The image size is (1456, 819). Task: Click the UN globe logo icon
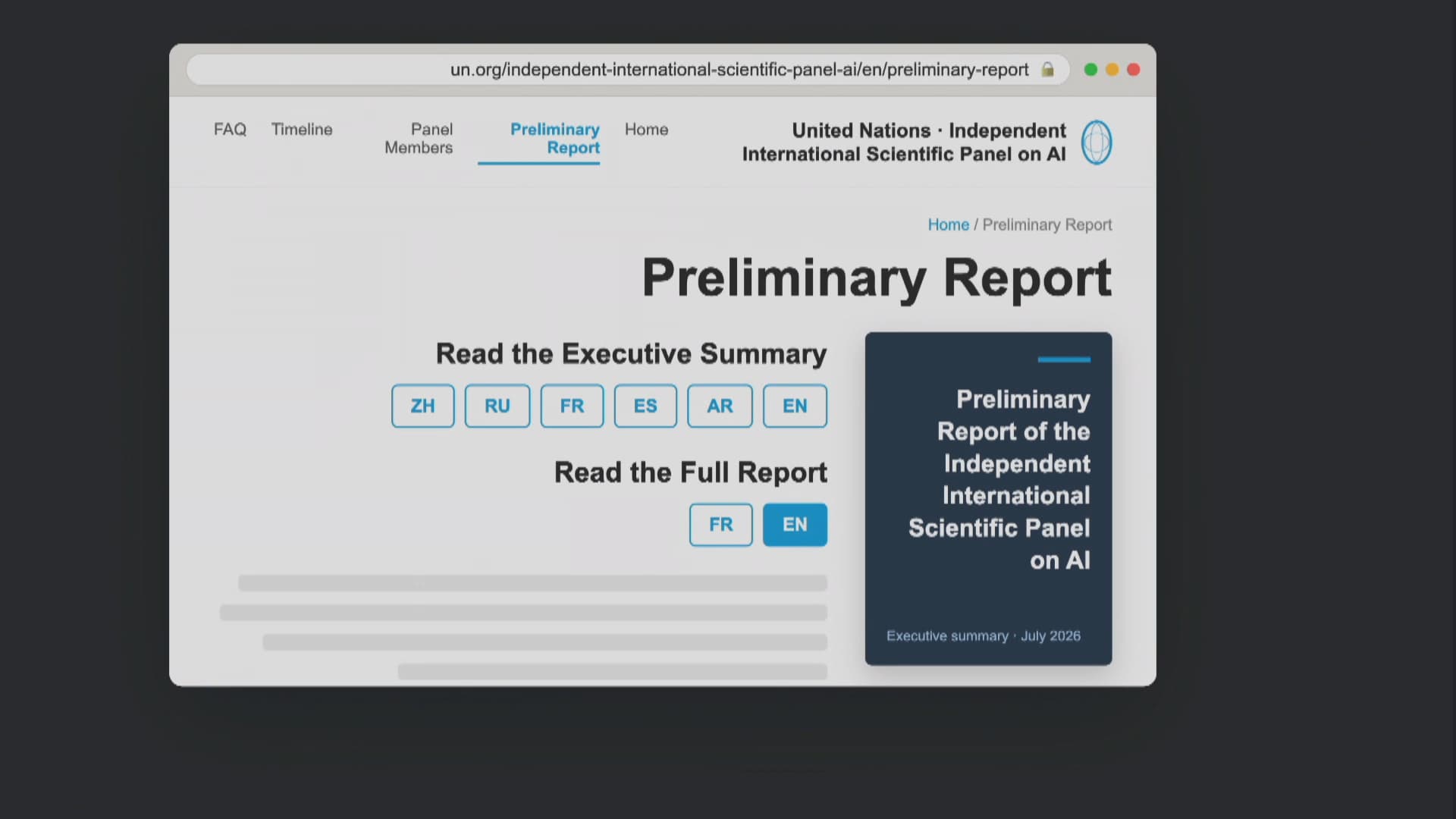[x=1096, y=142]
